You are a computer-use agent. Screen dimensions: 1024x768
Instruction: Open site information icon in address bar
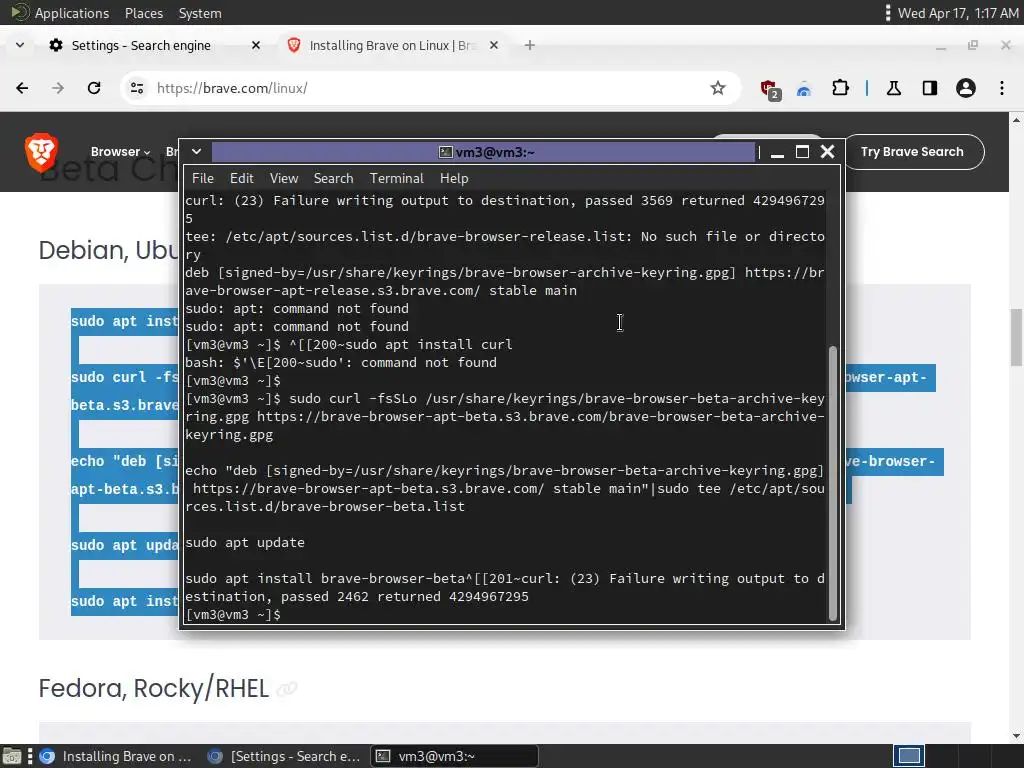click(x=136, y=88)
